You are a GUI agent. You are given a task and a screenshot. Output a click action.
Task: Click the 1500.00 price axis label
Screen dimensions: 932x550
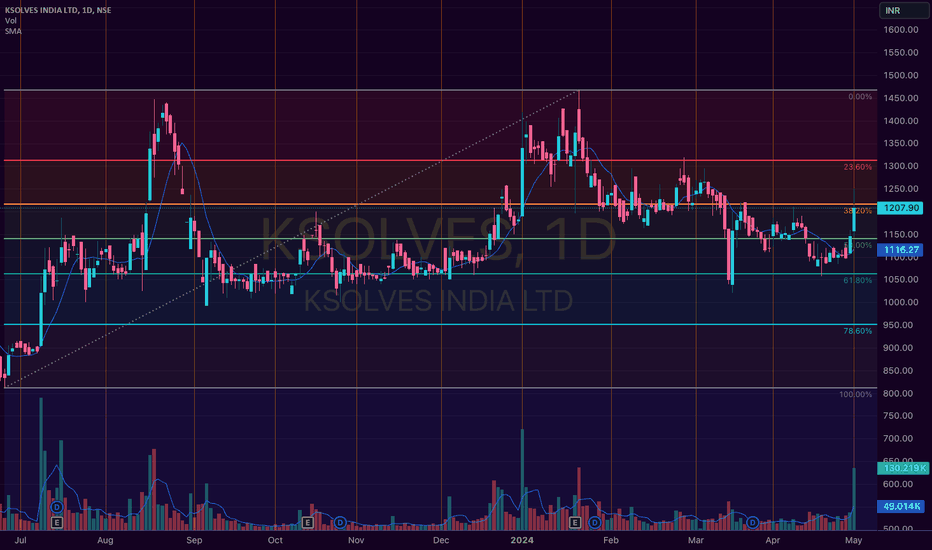click(901, 76)
